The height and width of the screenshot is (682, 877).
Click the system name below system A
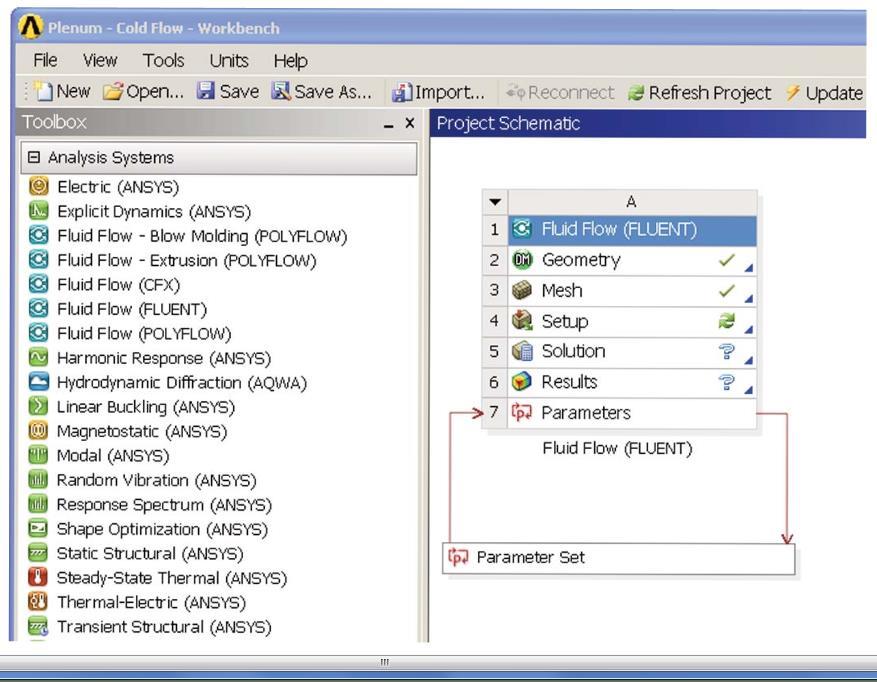pos(617,448)
